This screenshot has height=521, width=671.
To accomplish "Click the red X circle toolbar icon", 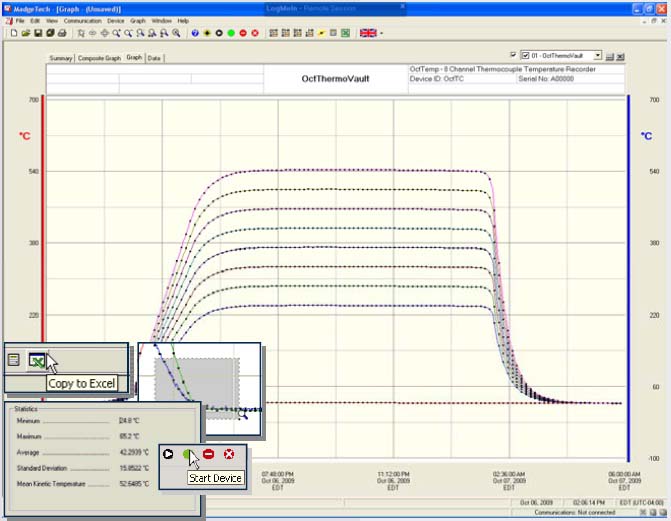I will 255,33.
